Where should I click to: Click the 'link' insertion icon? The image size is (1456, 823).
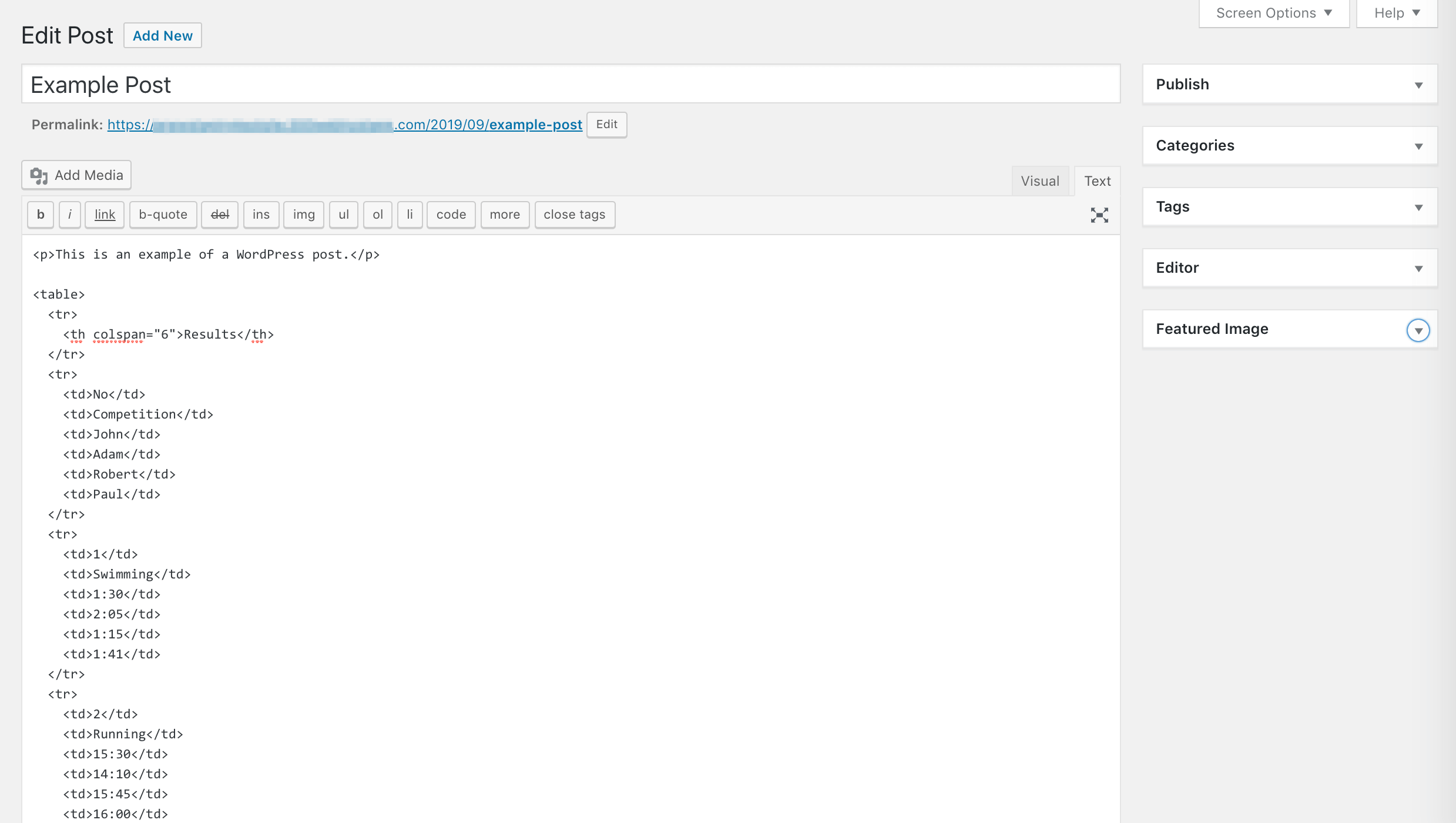[104, 214]
